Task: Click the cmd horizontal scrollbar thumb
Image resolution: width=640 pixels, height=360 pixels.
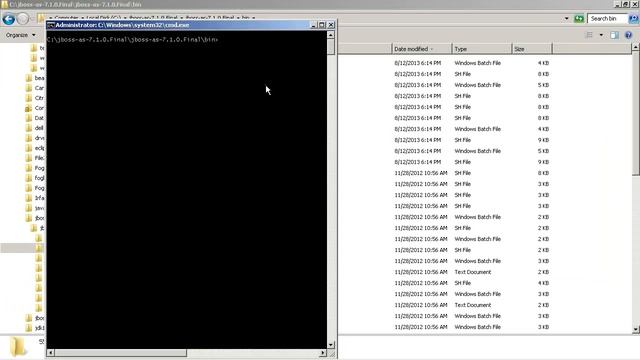Action: (120, 353)
